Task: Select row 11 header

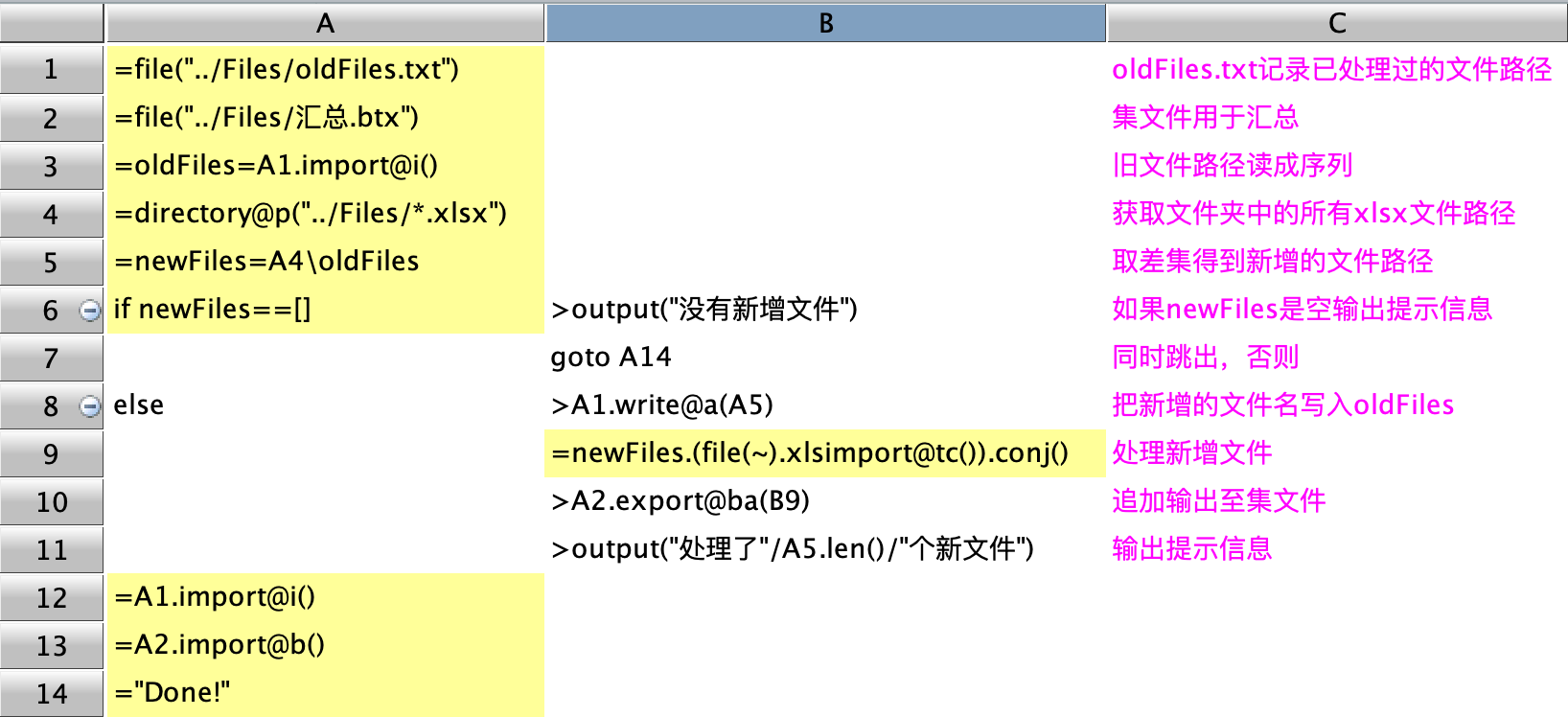Action: [51, 549]
